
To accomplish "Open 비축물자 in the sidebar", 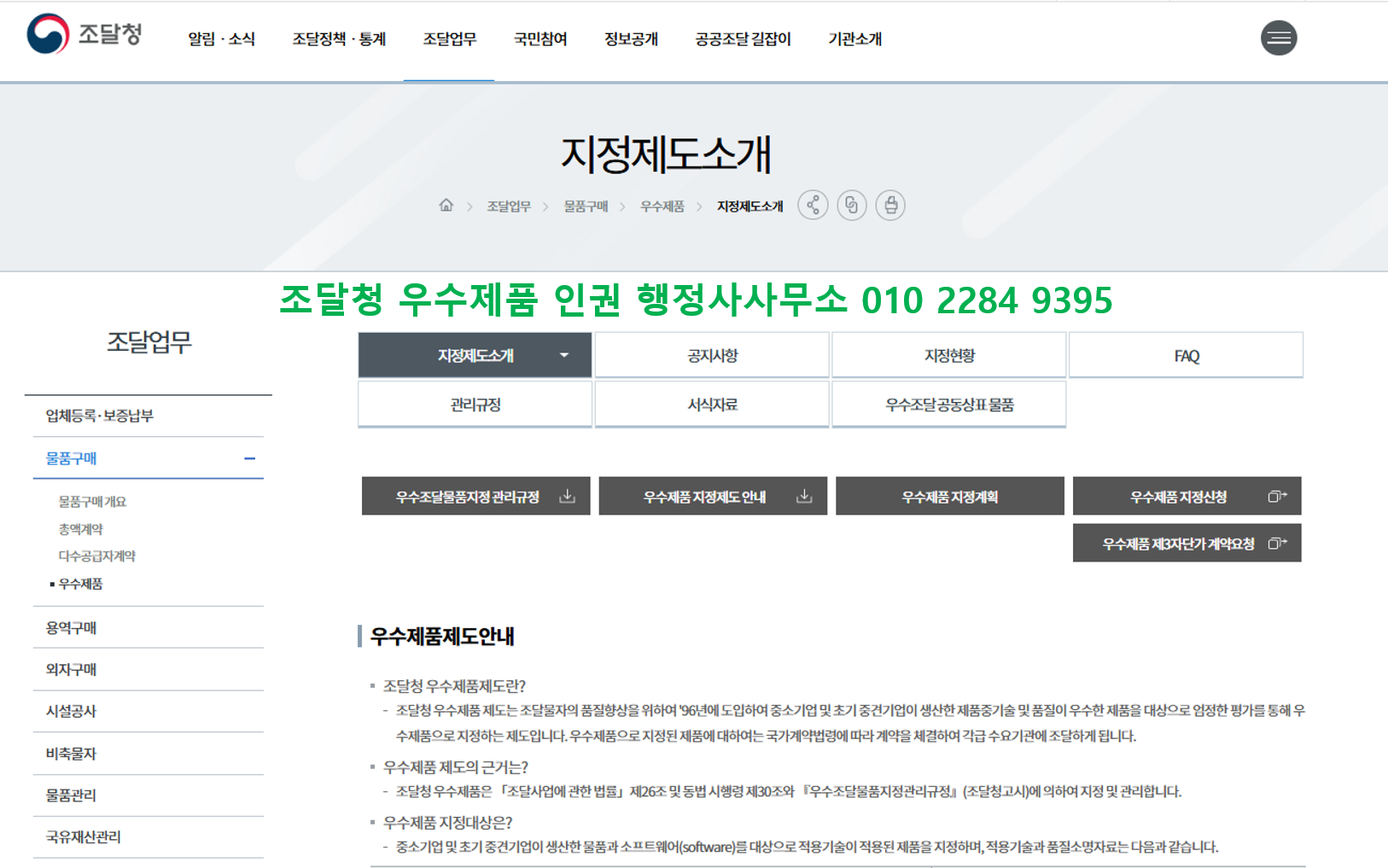I will (149, 754).
